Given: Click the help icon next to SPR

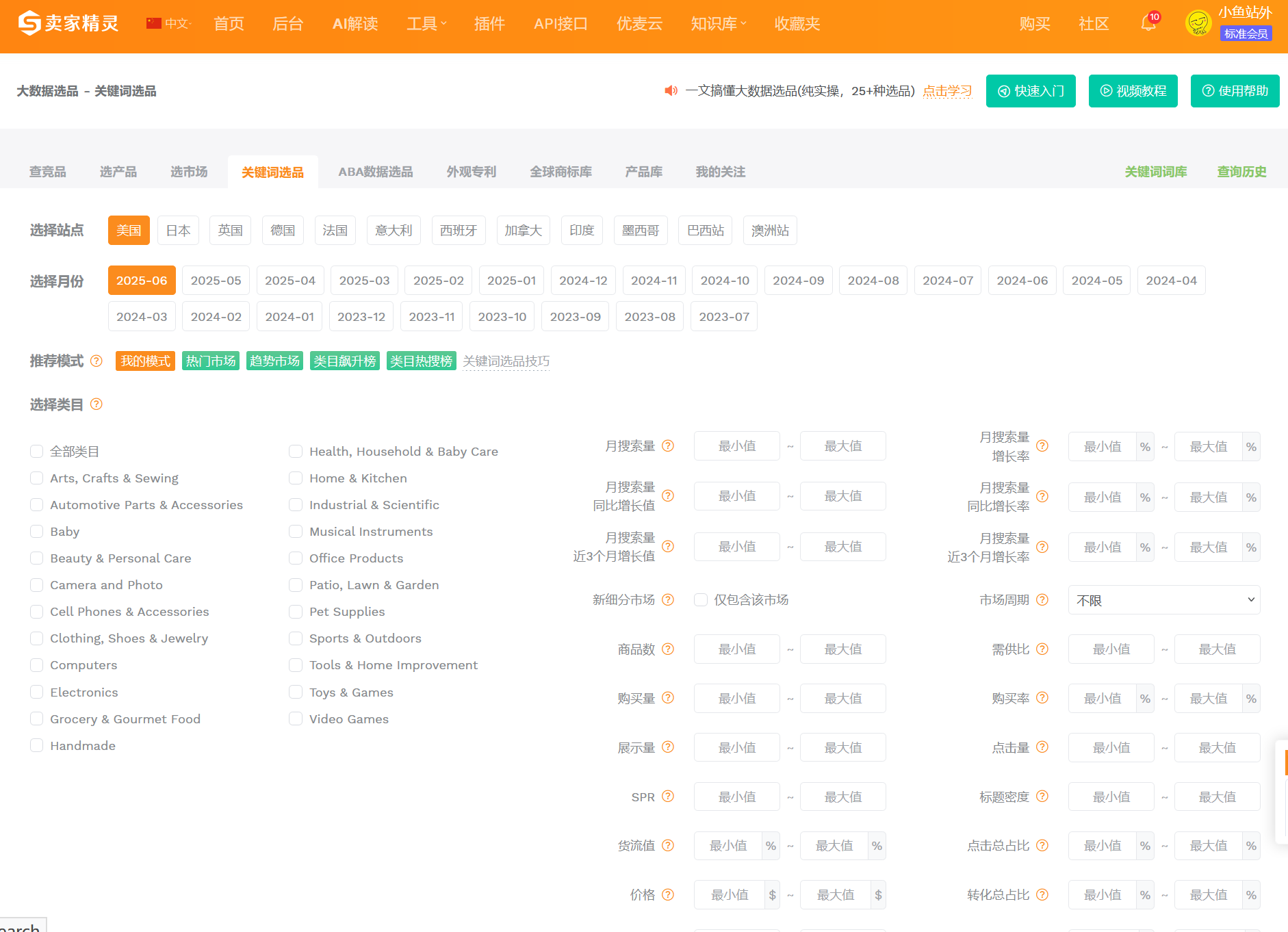Looking at the screenshot, I should [668, 796].
